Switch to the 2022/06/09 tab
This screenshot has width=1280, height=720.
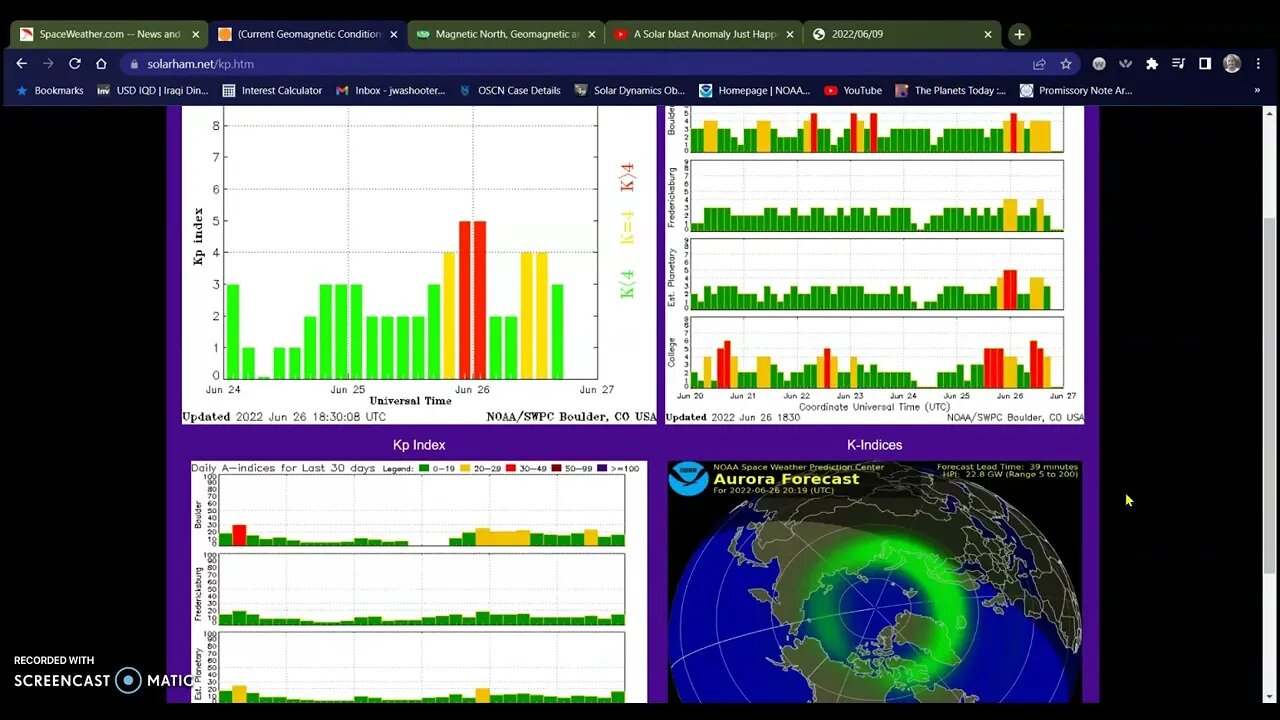click(902, 34)
